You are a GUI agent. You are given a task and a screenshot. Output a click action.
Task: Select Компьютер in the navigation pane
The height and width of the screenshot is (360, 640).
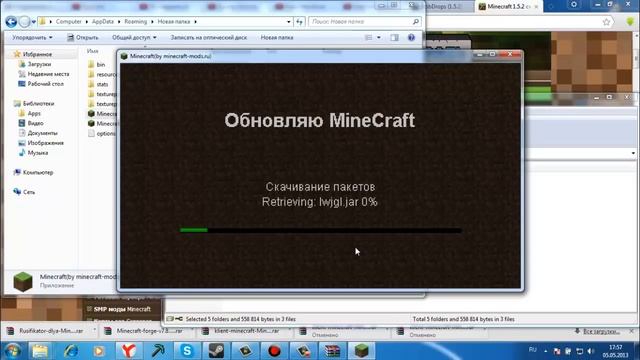[x=38, y=172]
